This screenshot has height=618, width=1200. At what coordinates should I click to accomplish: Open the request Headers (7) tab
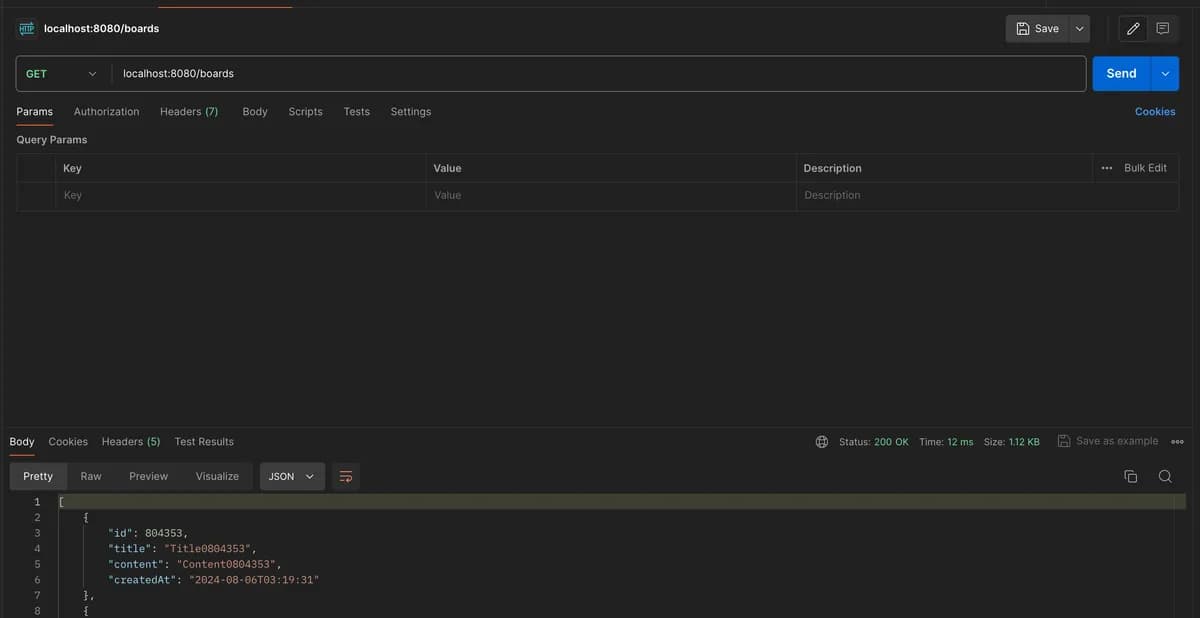[189, 112]
